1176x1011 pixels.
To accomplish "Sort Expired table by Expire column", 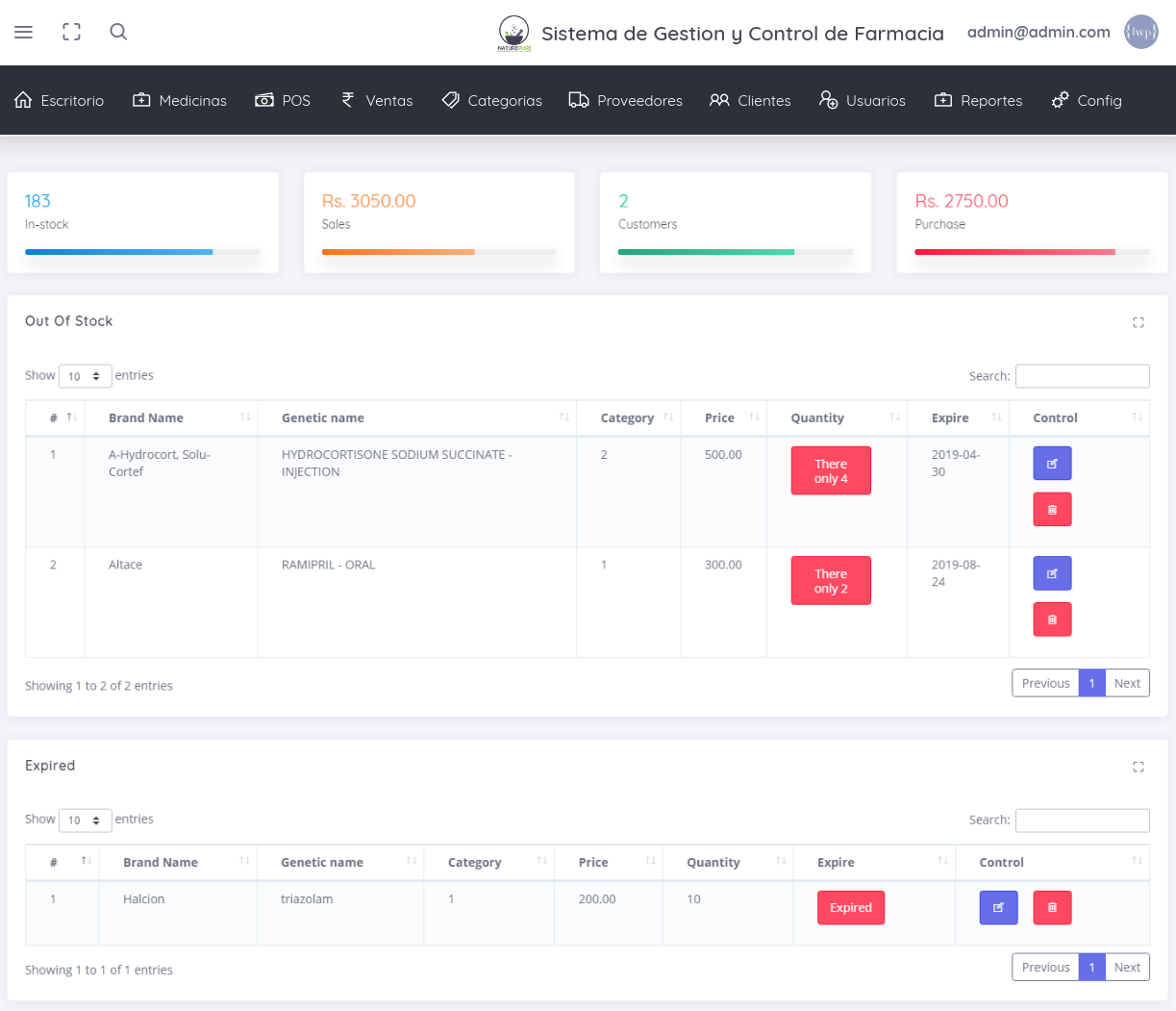I will pos(874,862).
